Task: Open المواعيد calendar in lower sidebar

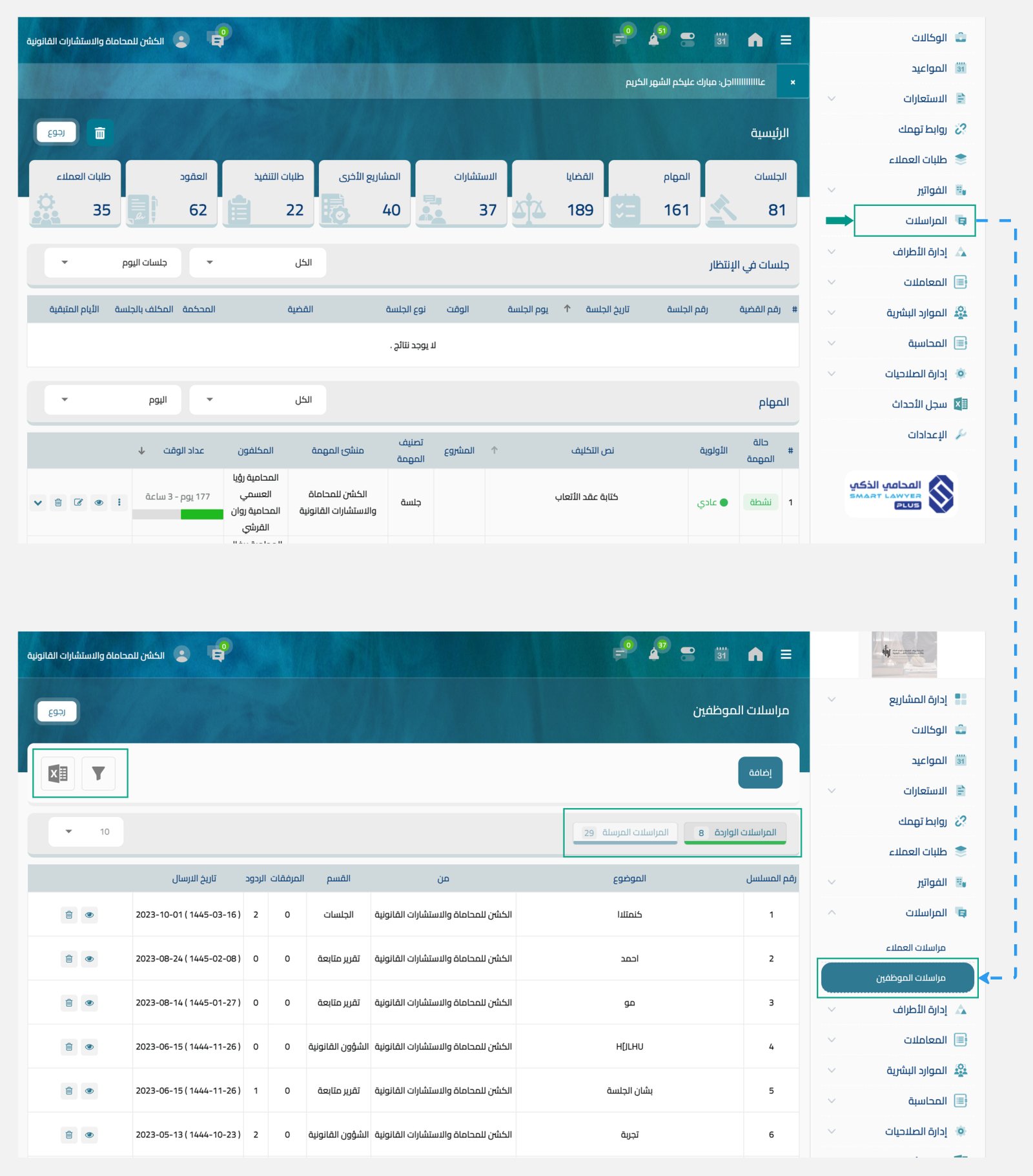Action: tap(939, 760)
